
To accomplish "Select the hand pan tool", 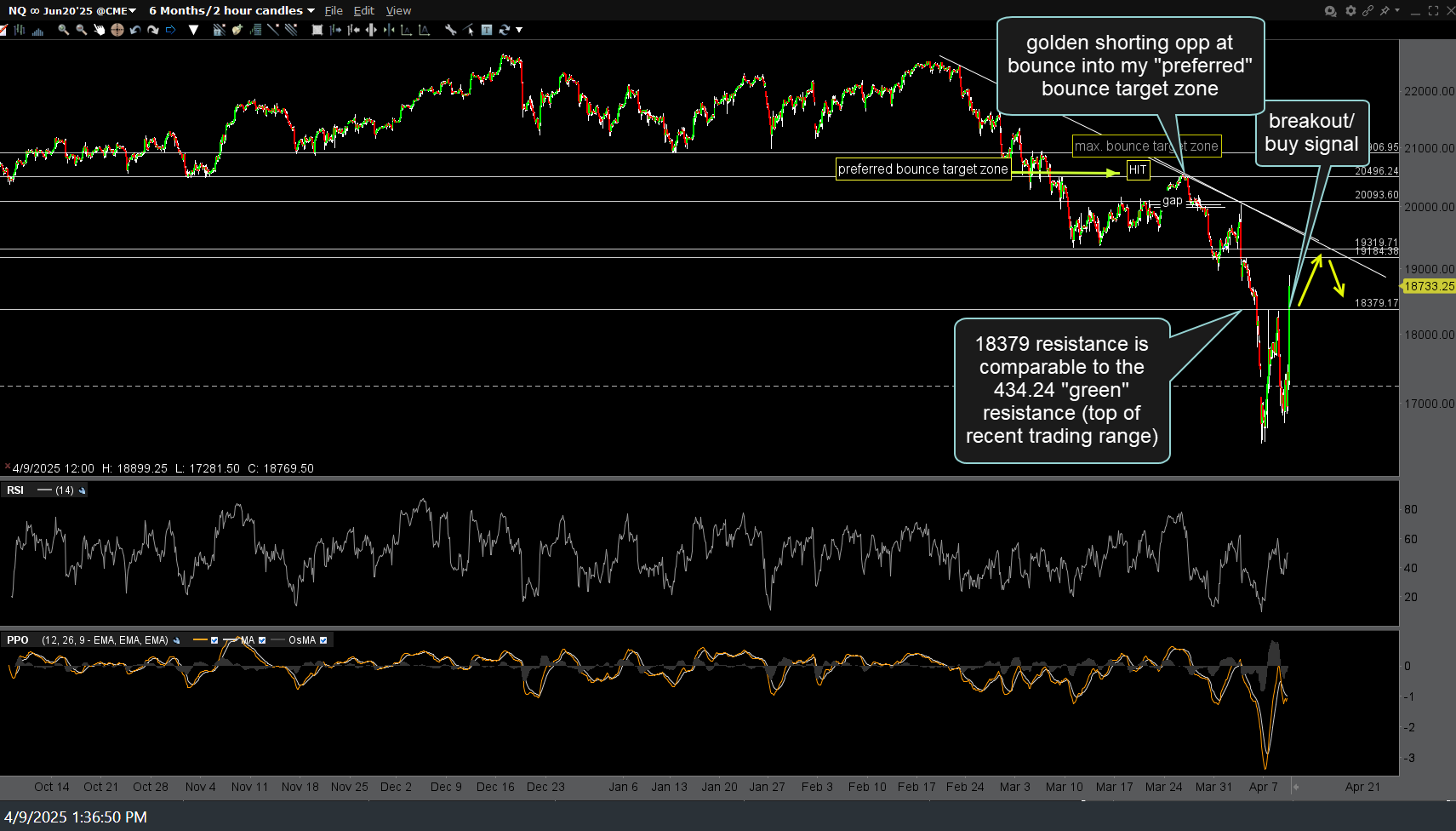I will [x=100, y=30].
